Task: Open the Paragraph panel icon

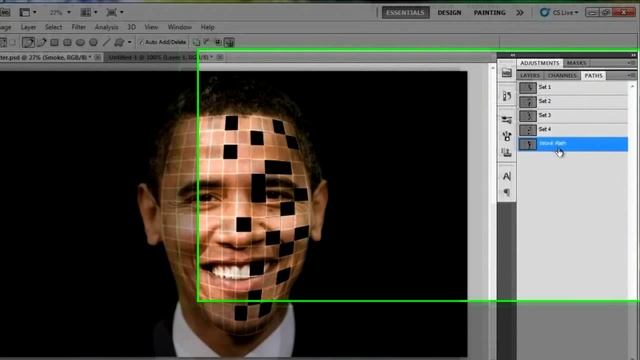Action: click(x=507, y=192)
